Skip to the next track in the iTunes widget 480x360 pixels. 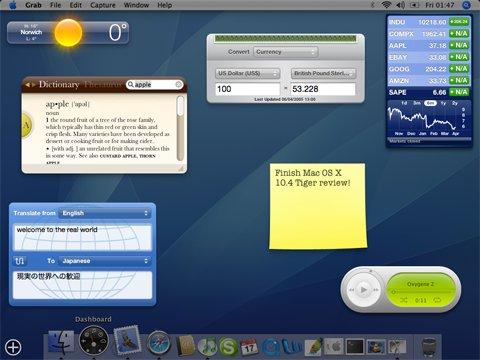pyautogui.click(x=376, y=290)
